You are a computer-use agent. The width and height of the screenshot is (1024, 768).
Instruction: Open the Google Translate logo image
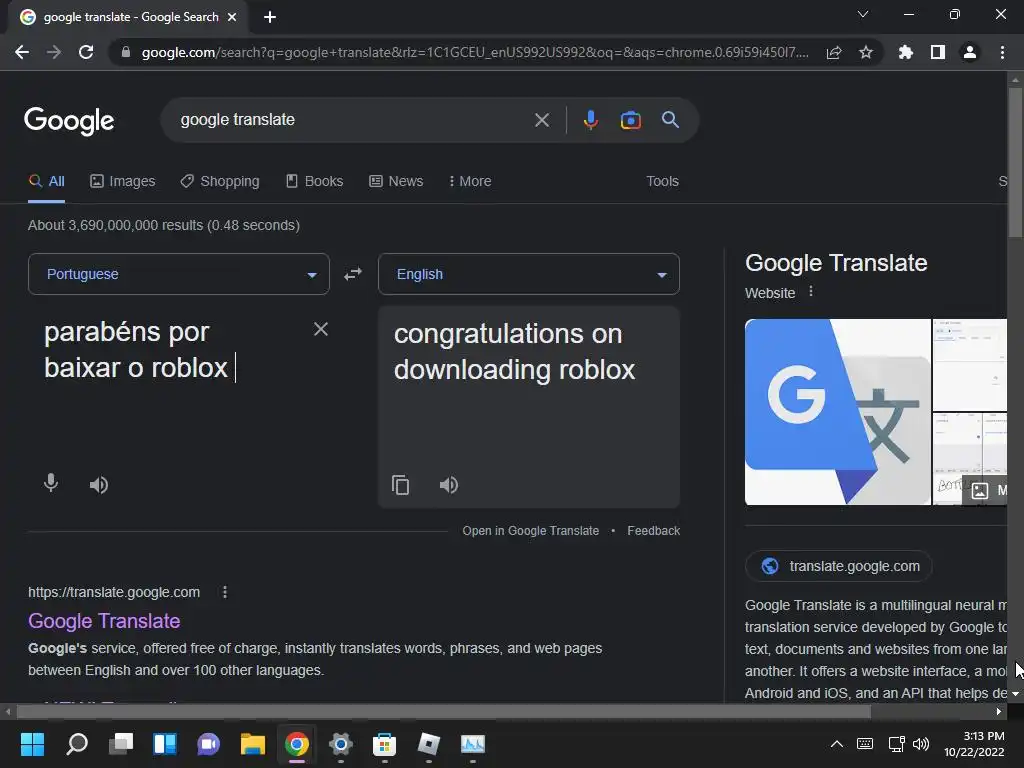(837, 411)
